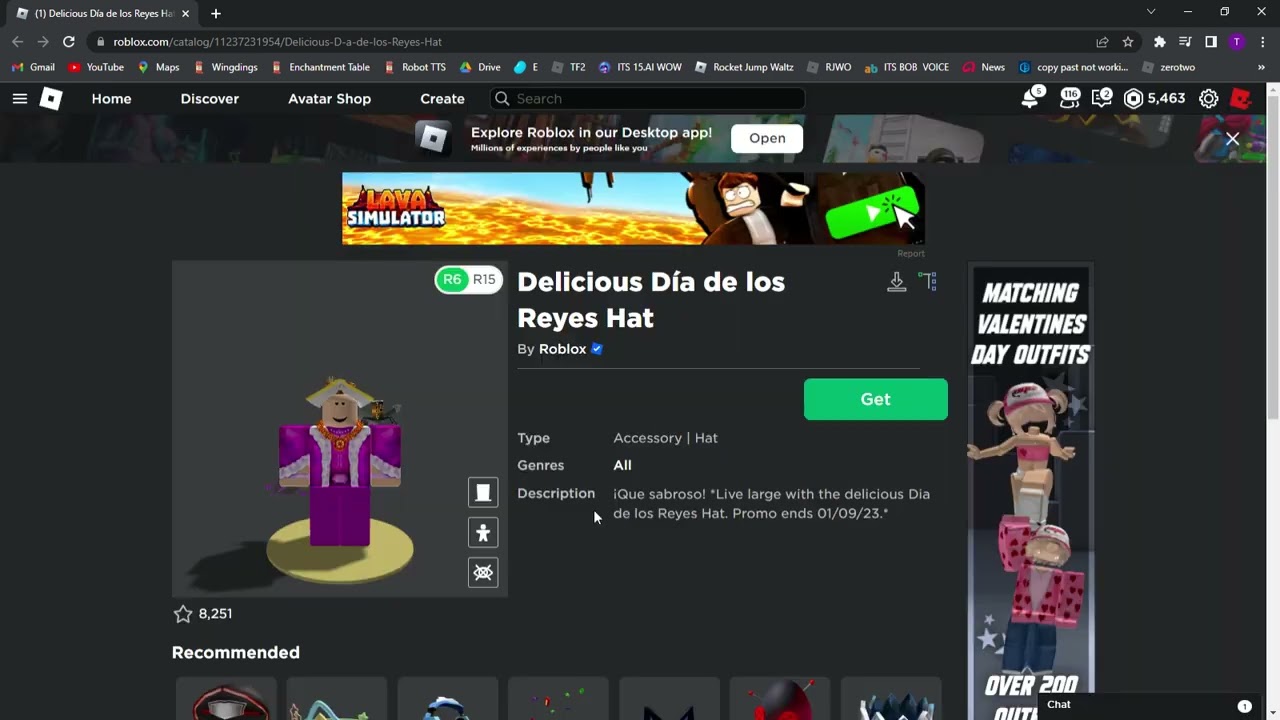Open the tab search dropdown arrow
This screenshot has height=720, width=1280.
pyautogui.click(x=1151, y=12)
